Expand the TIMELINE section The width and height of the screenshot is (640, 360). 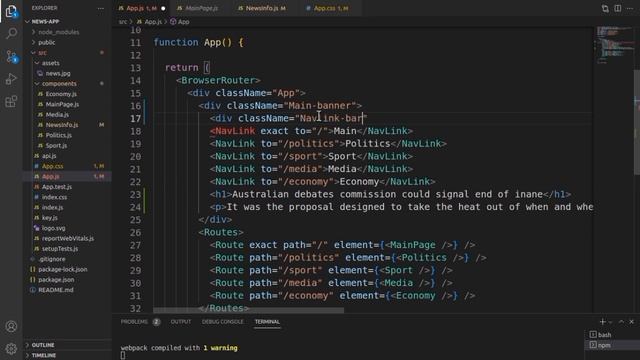point(43,355)
